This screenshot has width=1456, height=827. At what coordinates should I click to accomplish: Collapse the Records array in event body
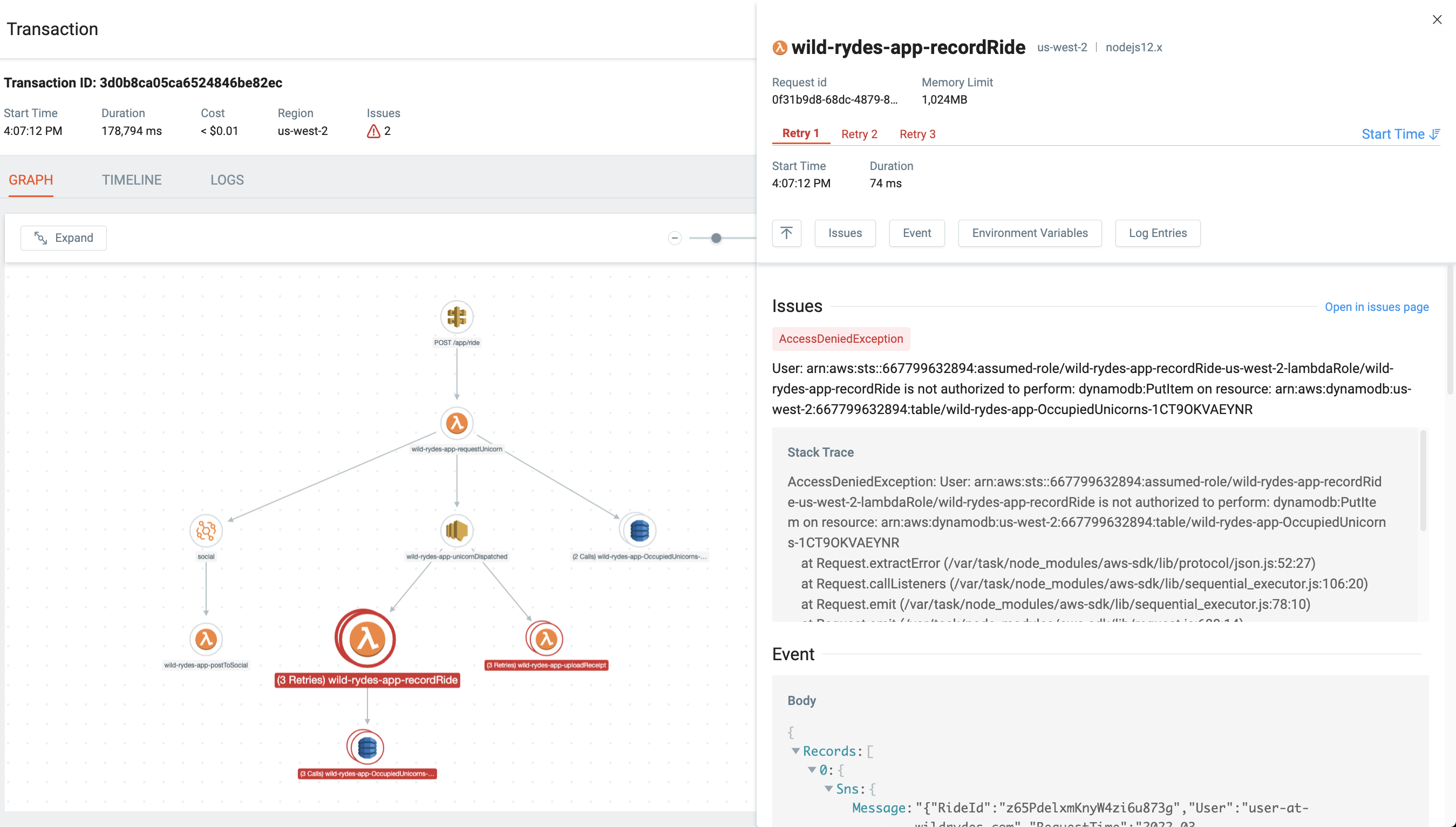click(796, 751)
